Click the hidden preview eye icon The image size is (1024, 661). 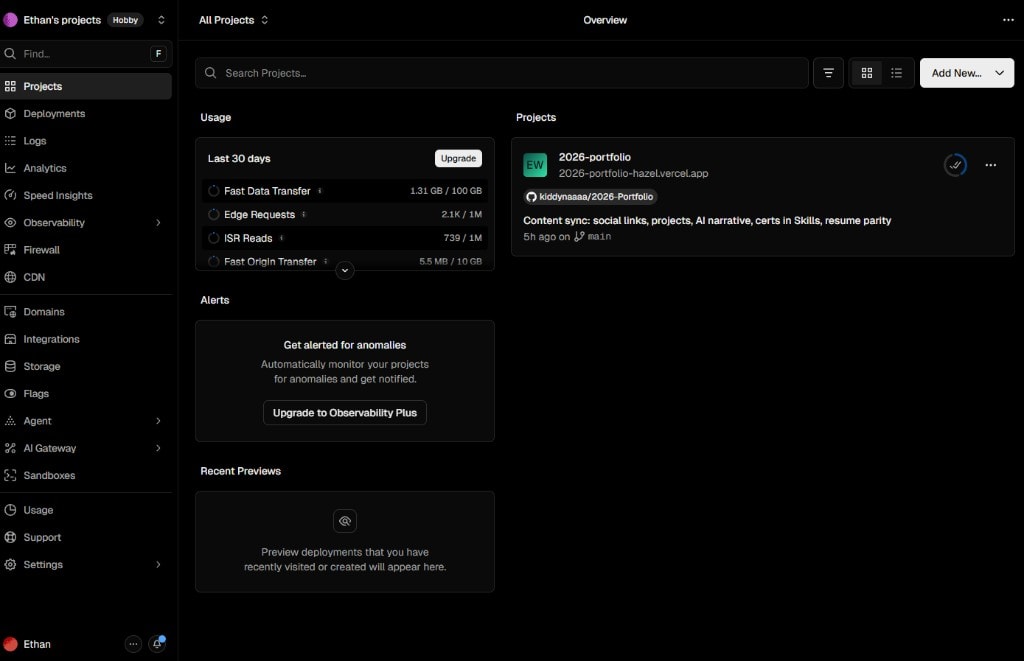pos(345,521)
